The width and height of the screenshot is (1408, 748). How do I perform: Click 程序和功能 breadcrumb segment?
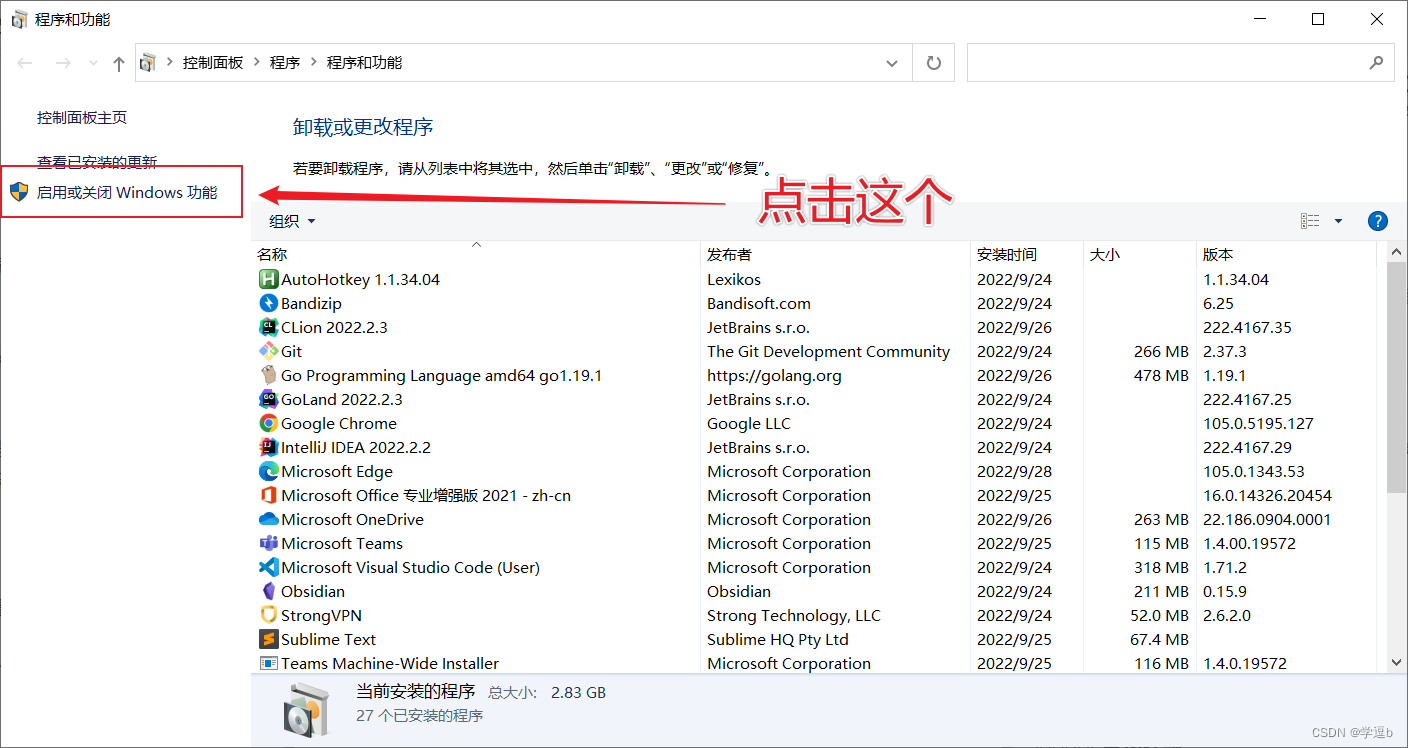(x=364, y=63)
